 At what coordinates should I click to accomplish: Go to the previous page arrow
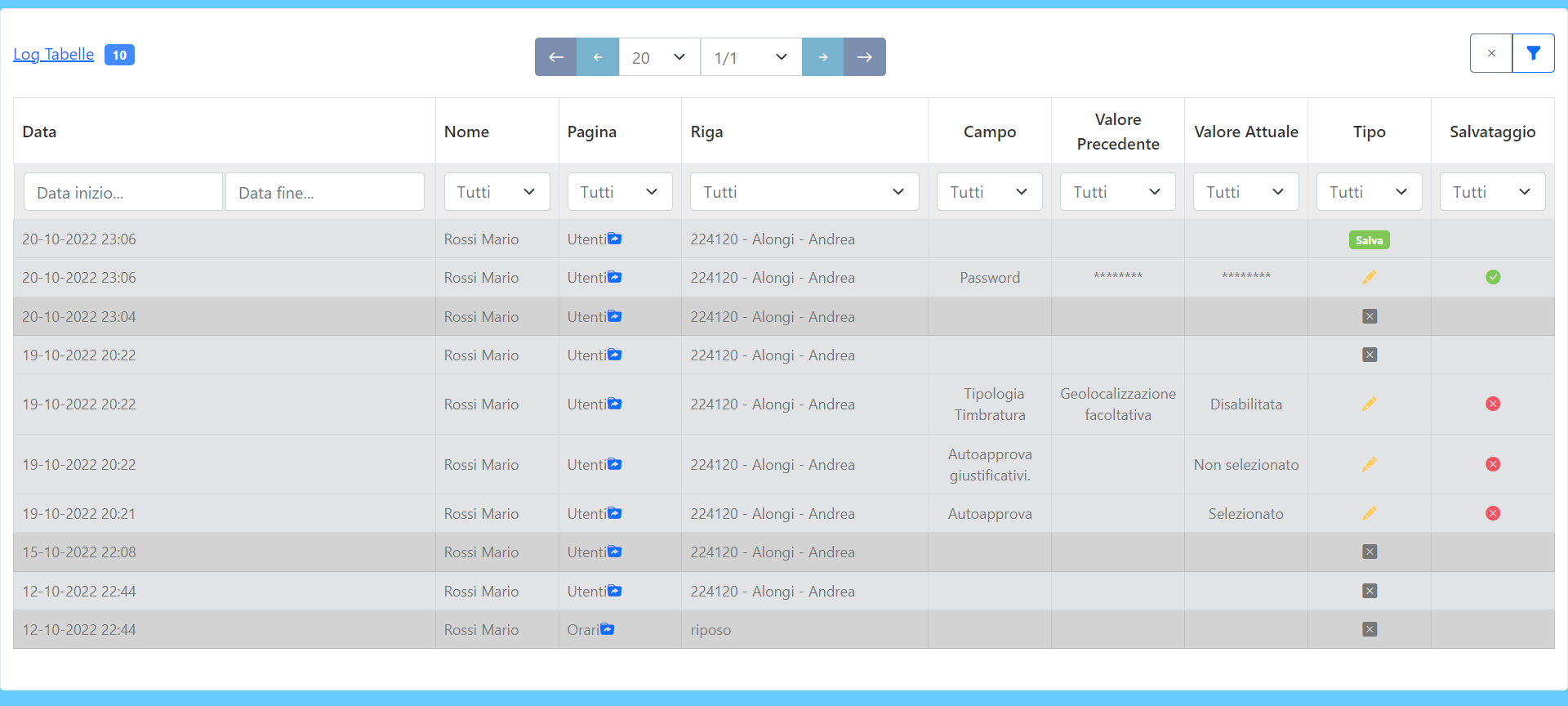pyautogui.click(x=598, y=57)
